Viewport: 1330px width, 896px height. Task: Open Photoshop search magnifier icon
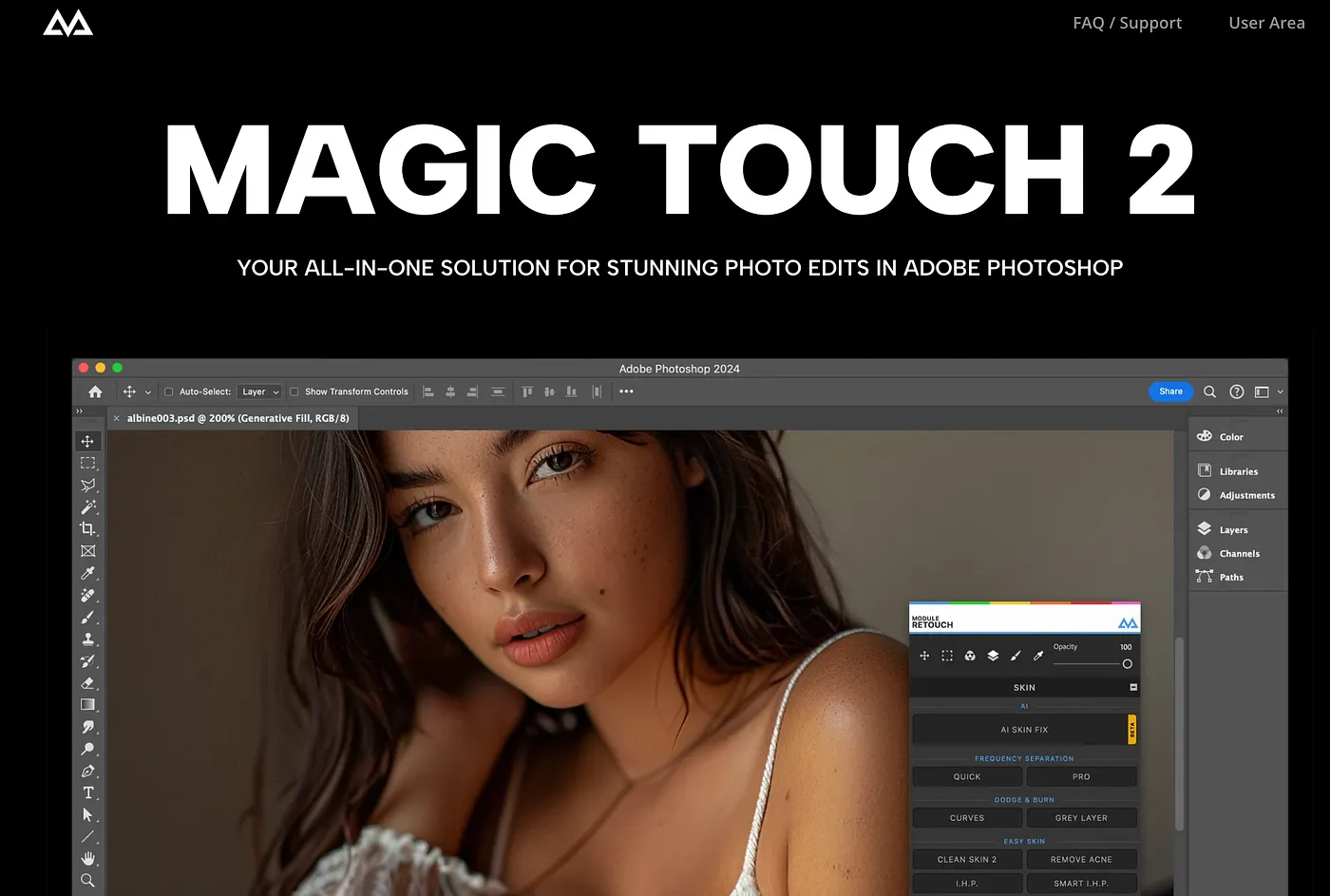tap(1209, 391)
